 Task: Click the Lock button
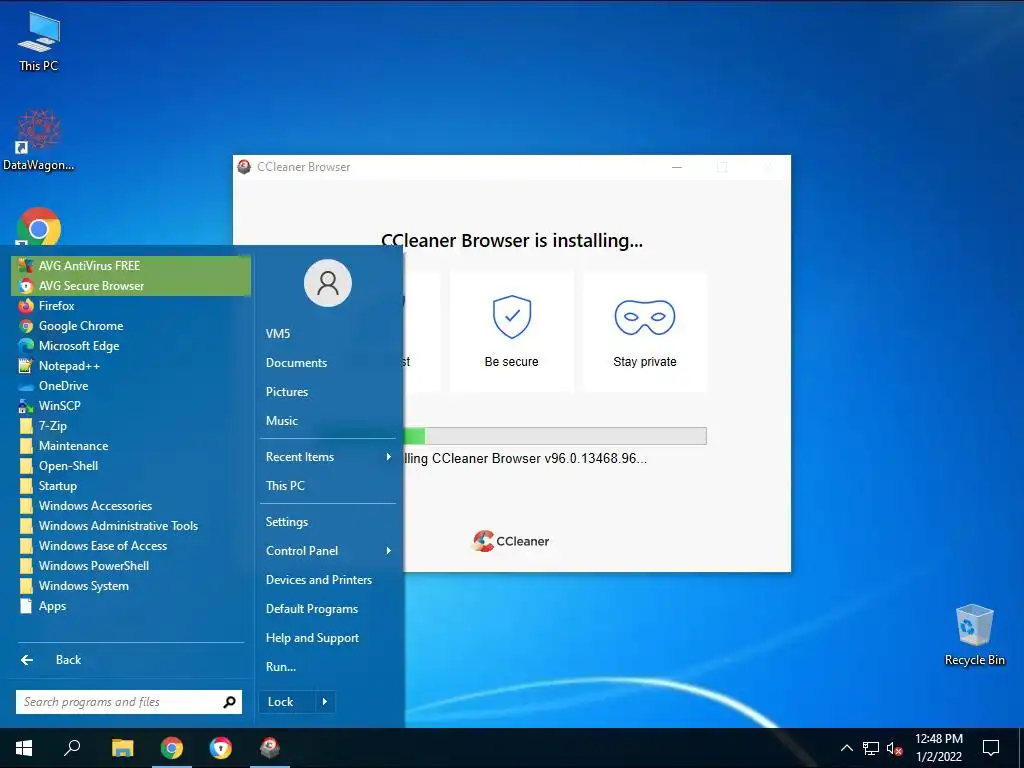(287, 702)
